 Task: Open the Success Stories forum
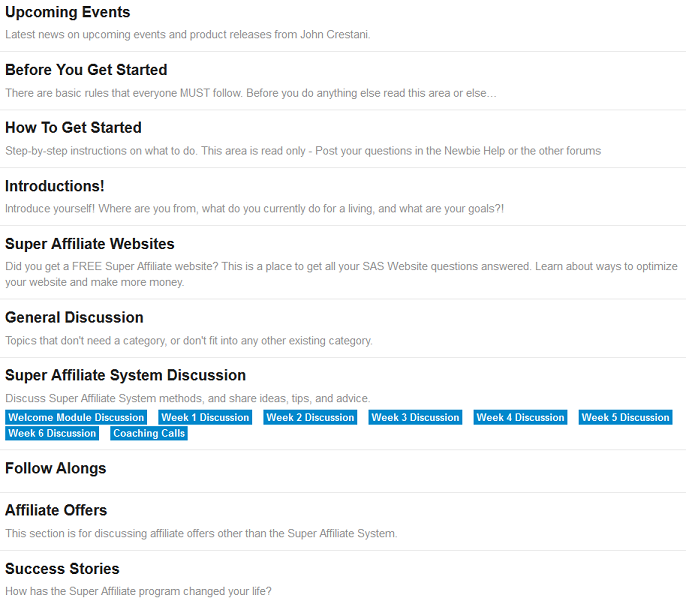[62, 569]
